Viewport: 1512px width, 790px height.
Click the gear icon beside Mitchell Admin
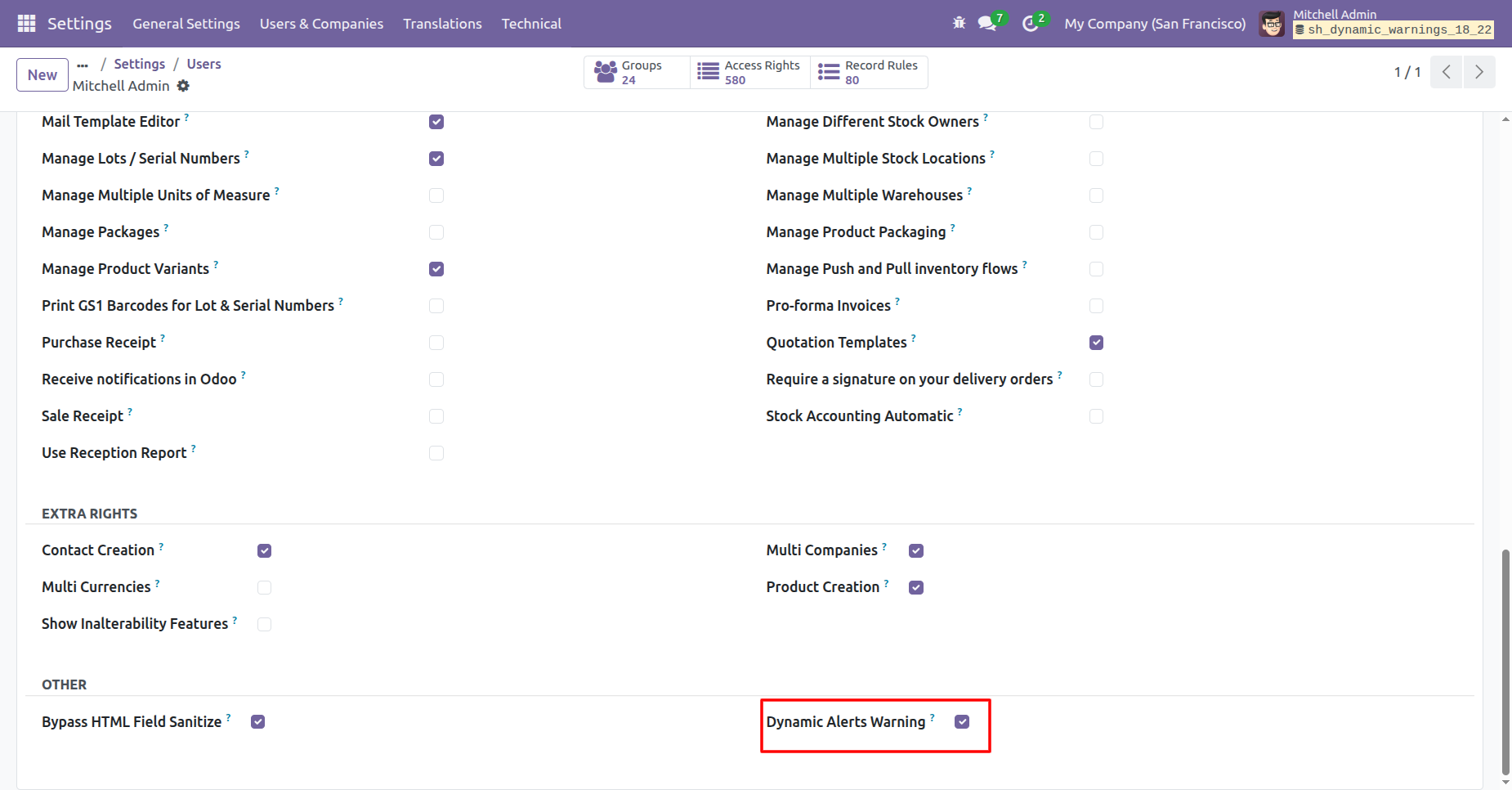(183, 86)
